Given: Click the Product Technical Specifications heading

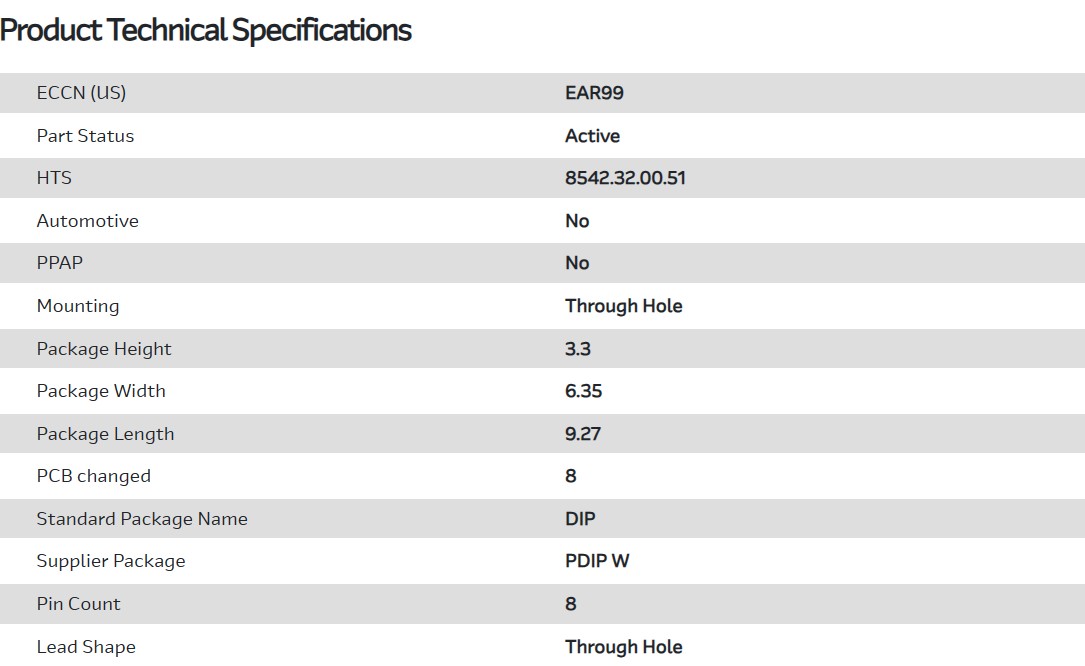Looking at the screenshot, I should tap(206, 30).
